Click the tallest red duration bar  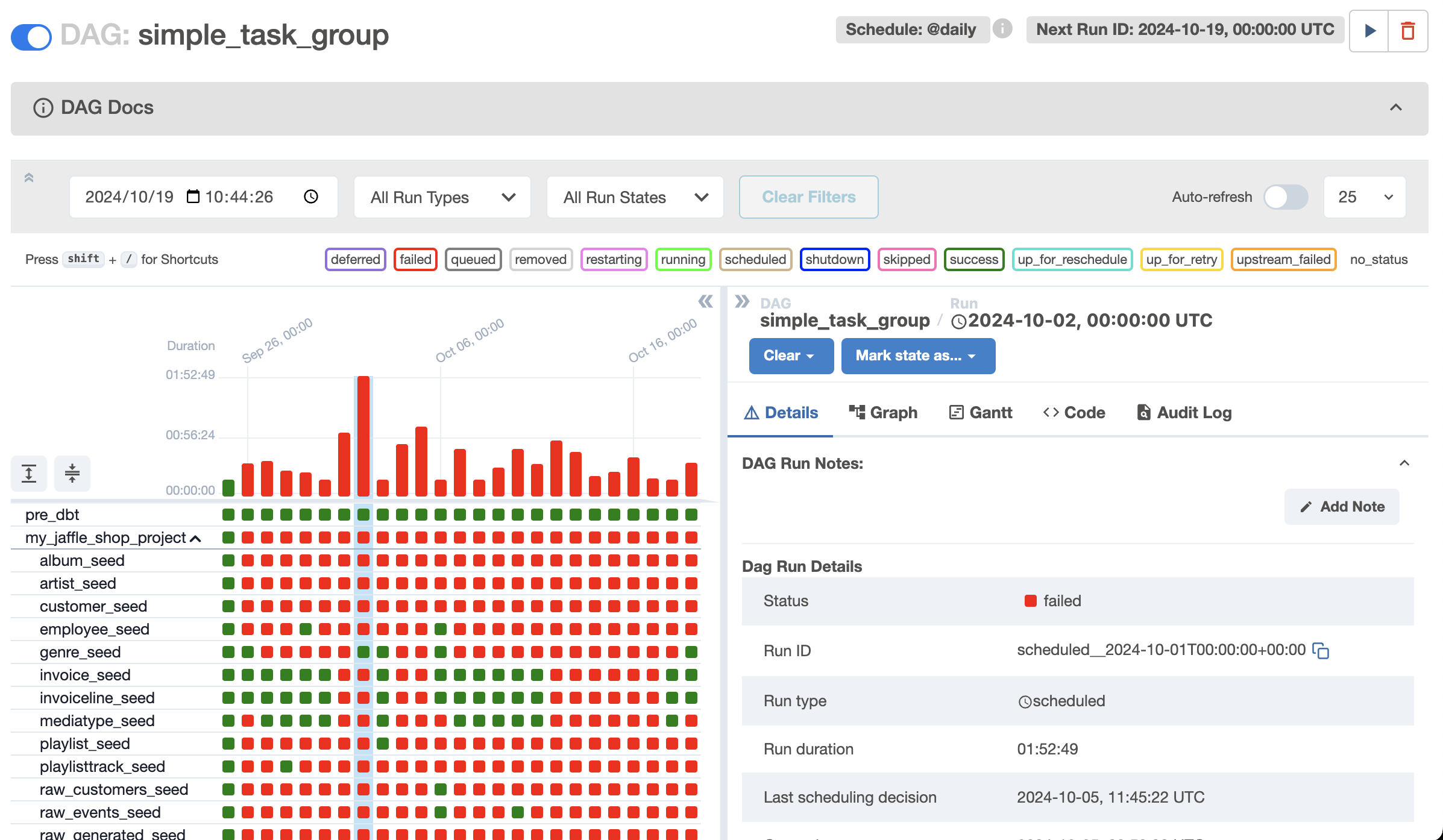pyautogui.click(x=363, y=436)
